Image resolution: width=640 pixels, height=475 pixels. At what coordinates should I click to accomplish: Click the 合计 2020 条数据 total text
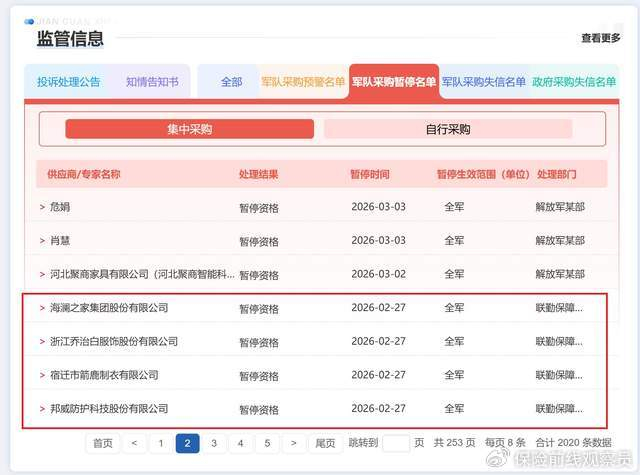573,443
